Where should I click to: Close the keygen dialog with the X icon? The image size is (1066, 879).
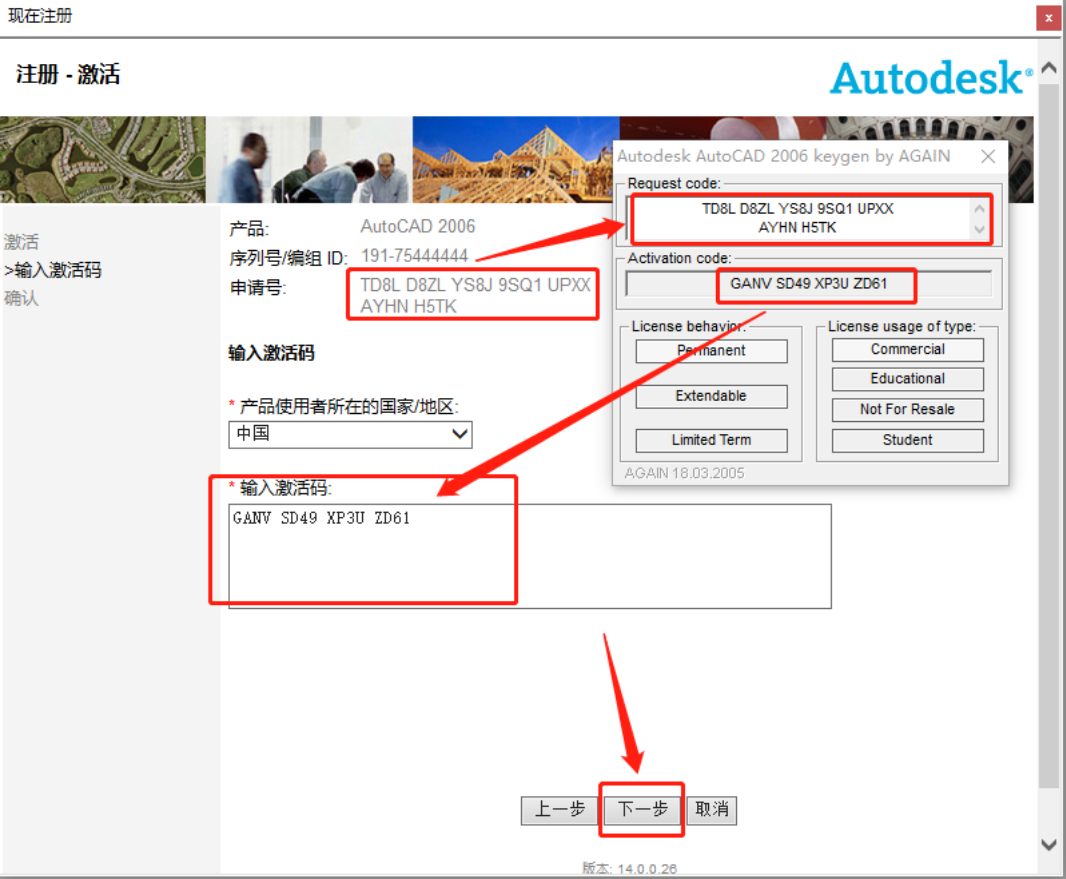(x=987, y=156)
